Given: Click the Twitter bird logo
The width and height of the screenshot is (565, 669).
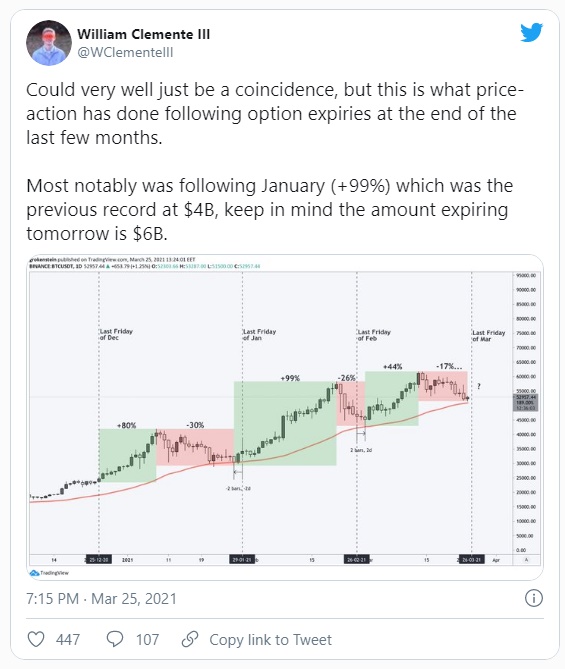Looking at the screenshot, I should coord(531,32).
